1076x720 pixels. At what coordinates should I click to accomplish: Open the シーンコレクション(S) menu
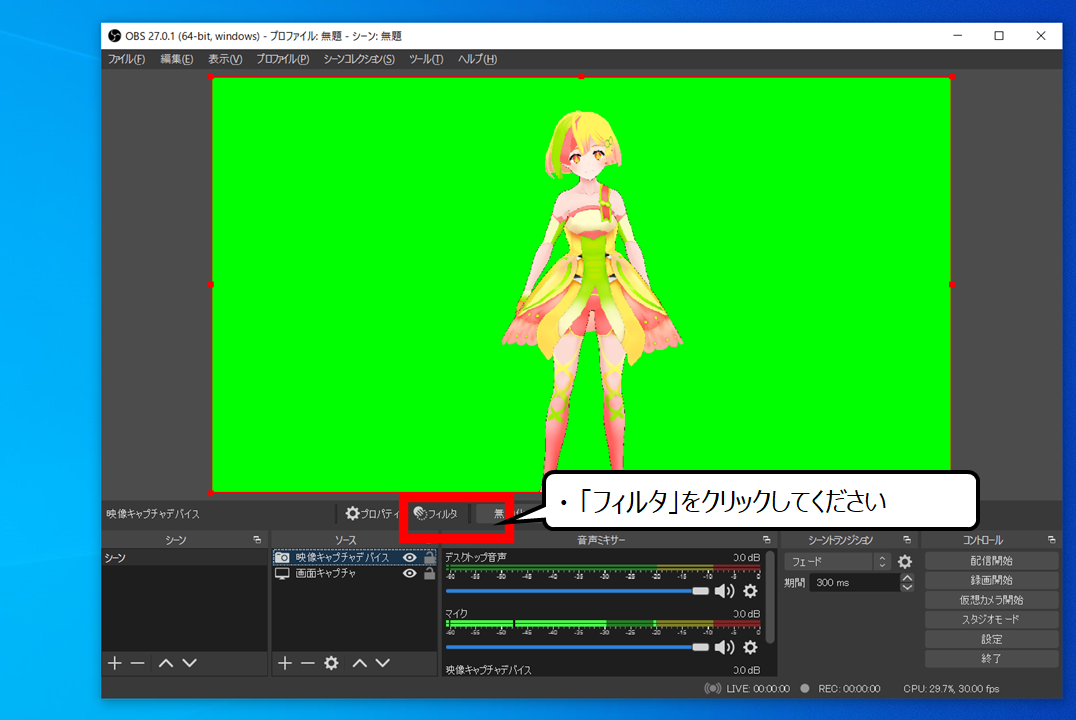tap(359, 59)
